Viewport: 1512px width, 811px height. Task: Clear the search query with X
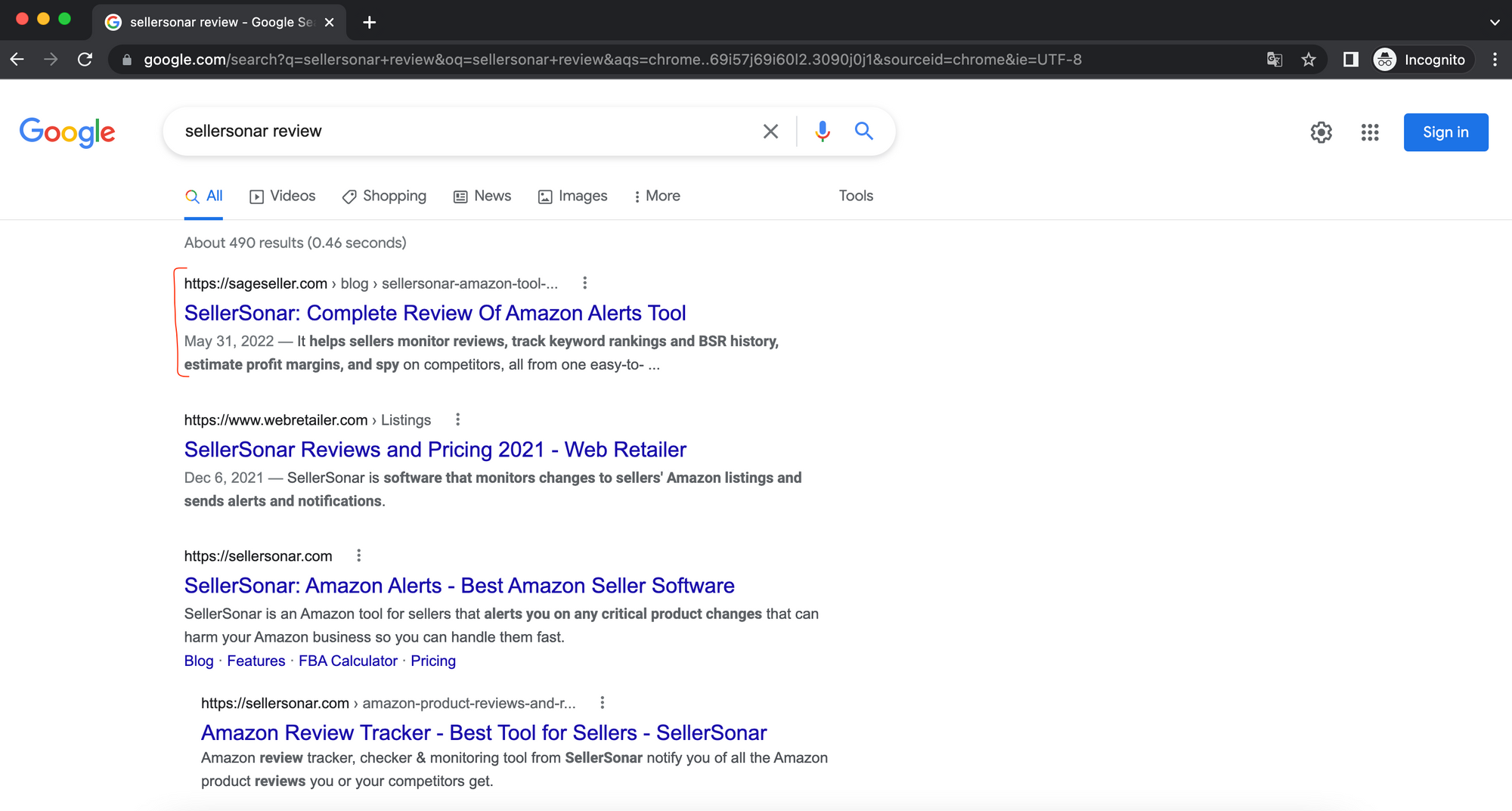pyautogui.click(x=770, y=132)
